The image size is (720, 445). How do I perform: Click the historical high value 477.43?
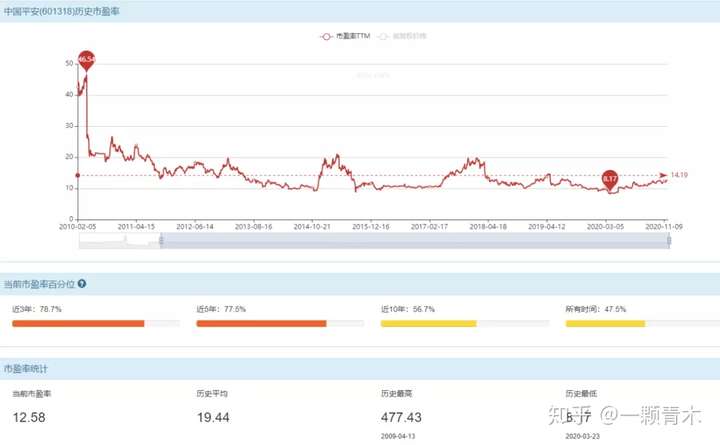(x=401, y=417)
